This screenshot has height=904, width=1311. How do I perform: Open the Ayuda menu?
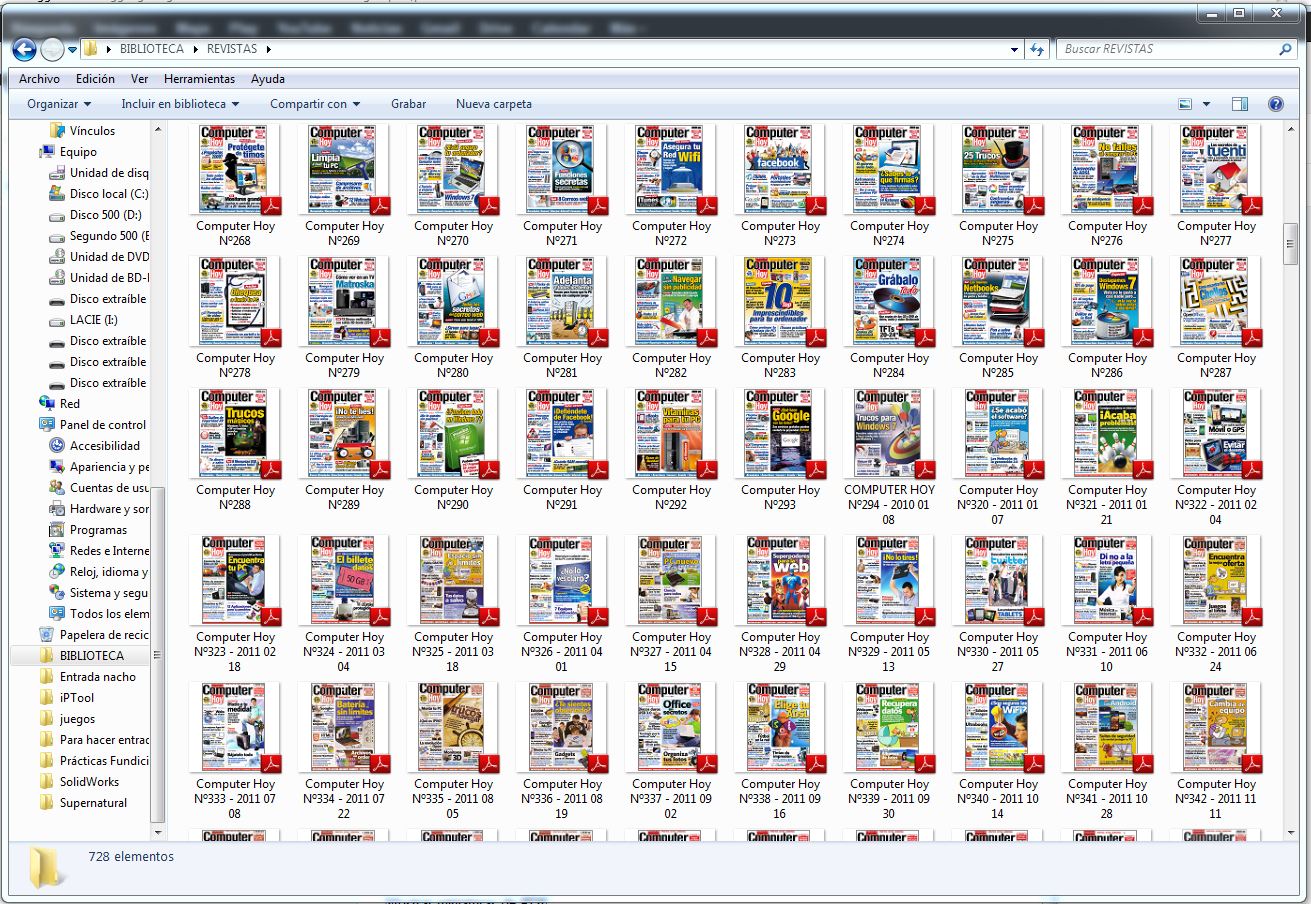click(x=268, y=79)
